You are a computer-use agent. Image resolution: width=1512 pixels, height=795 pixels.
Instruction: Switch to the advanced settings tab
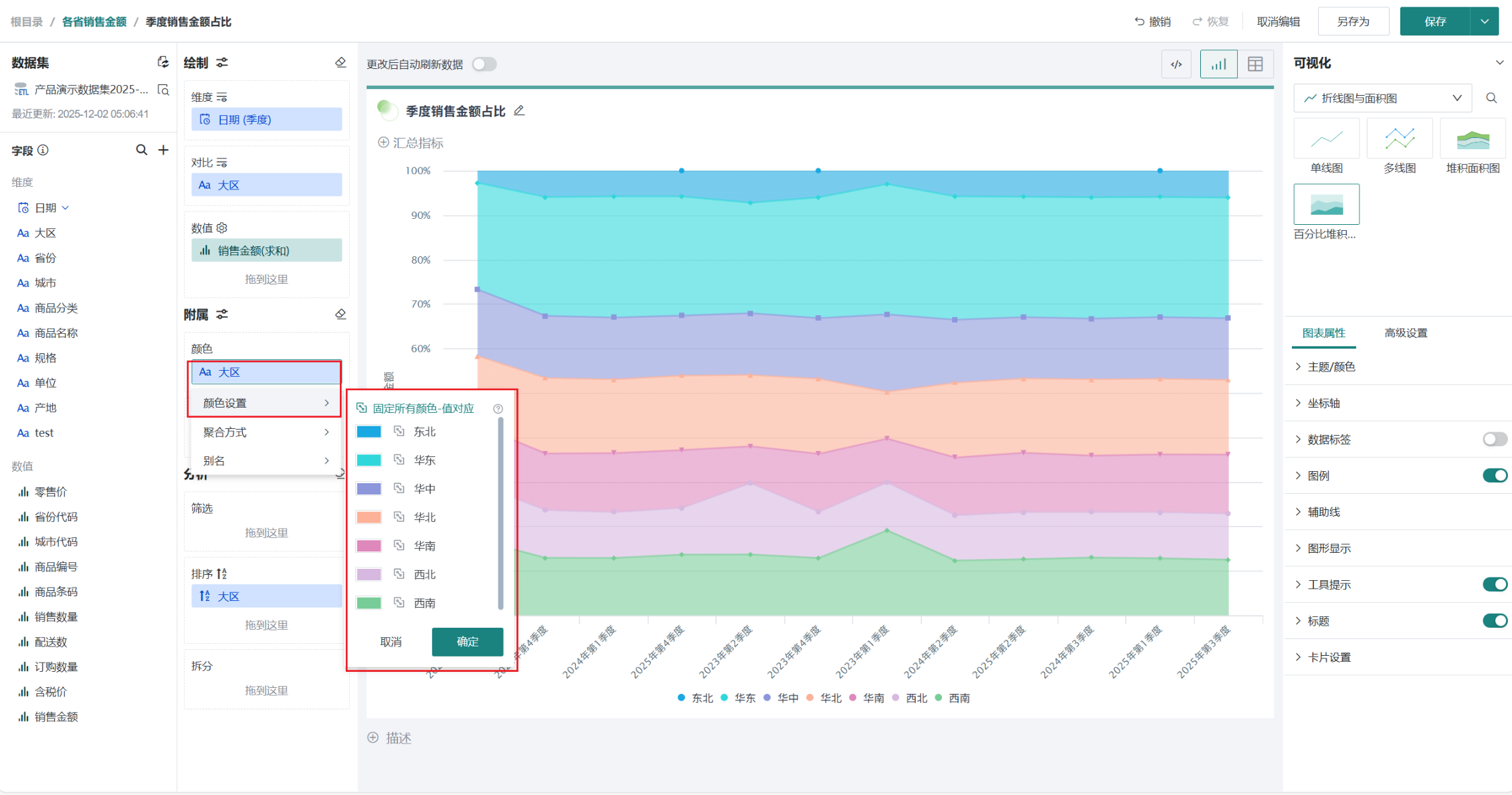tap(1406, 333)
